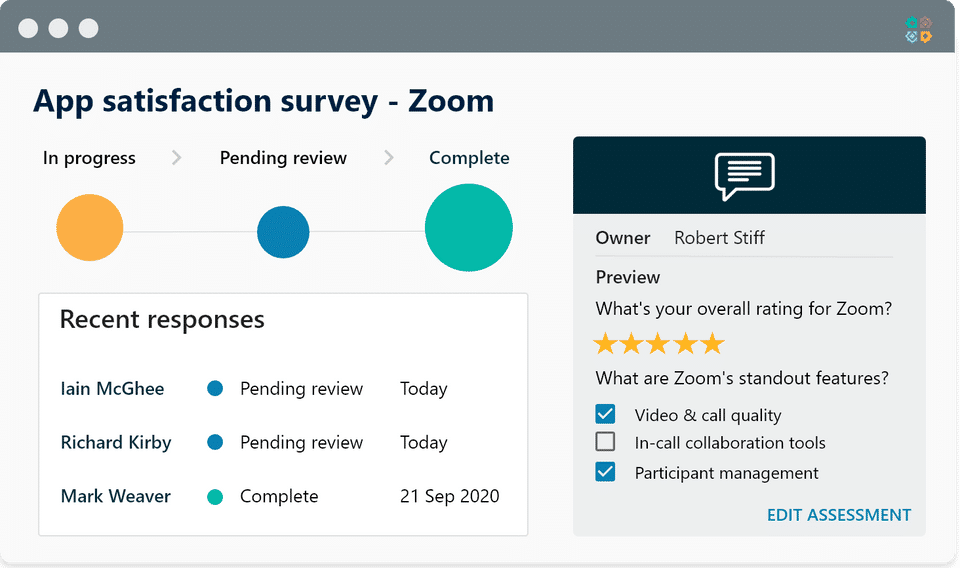The image size is (960, 568).
Task: Open Iain McGhee's response
Action: pyautogui.click(x=112, y=389)
